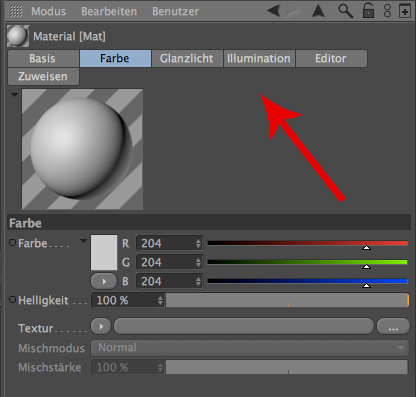Switch to the Basis tab
The width and height of the screenshot is (416, 397).
[43, 59]
